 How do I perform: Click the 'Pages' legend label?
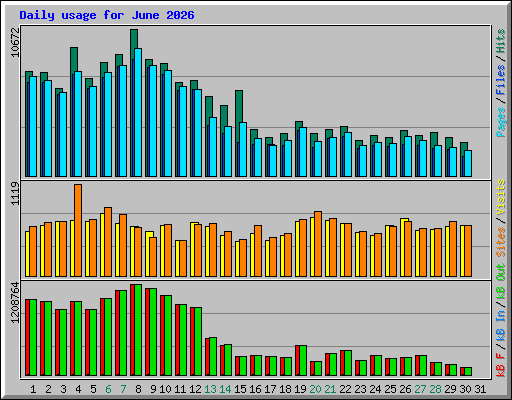501,122
